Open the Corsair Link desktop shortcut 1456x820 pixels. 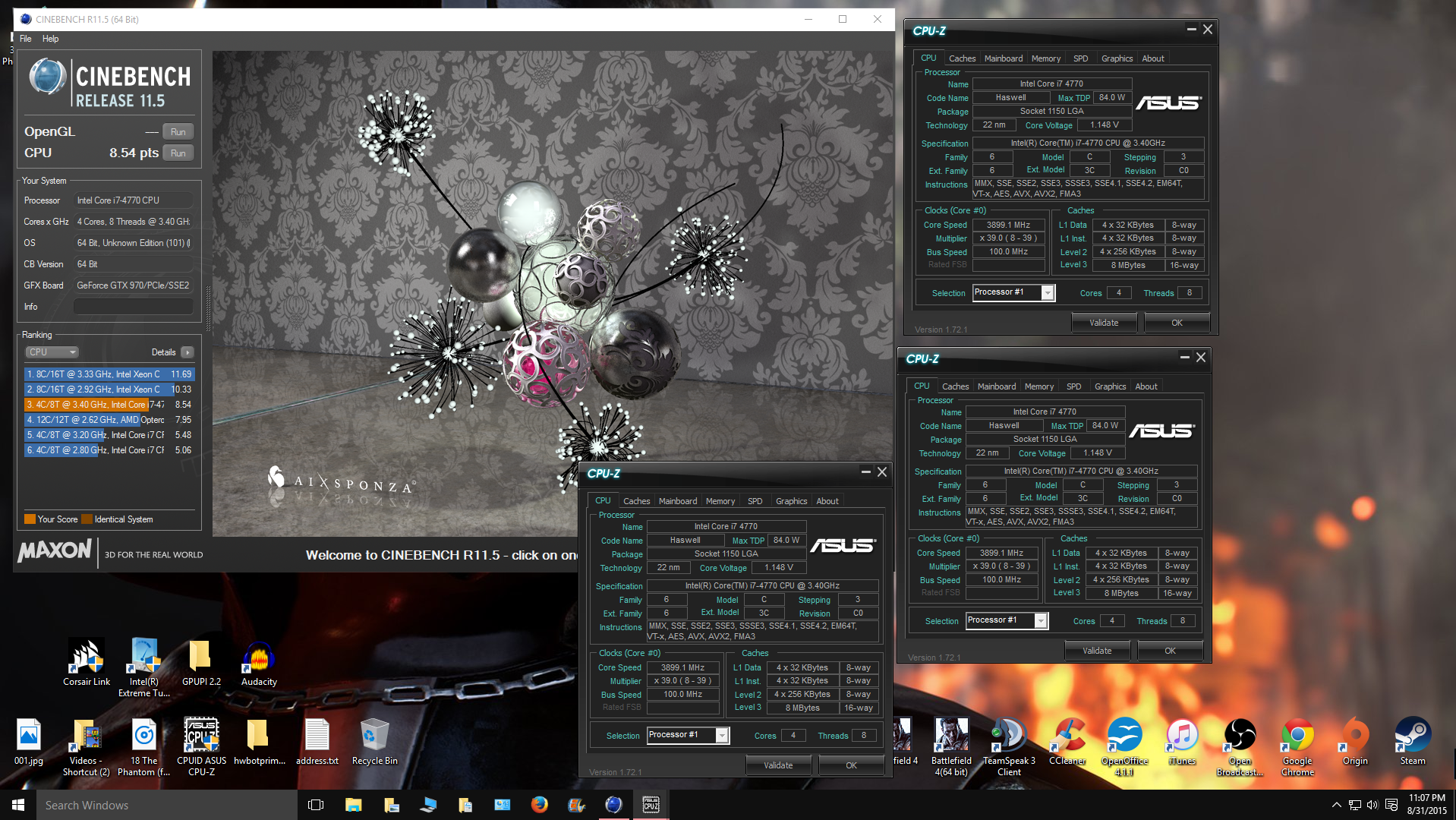click(x=87, y=662)
